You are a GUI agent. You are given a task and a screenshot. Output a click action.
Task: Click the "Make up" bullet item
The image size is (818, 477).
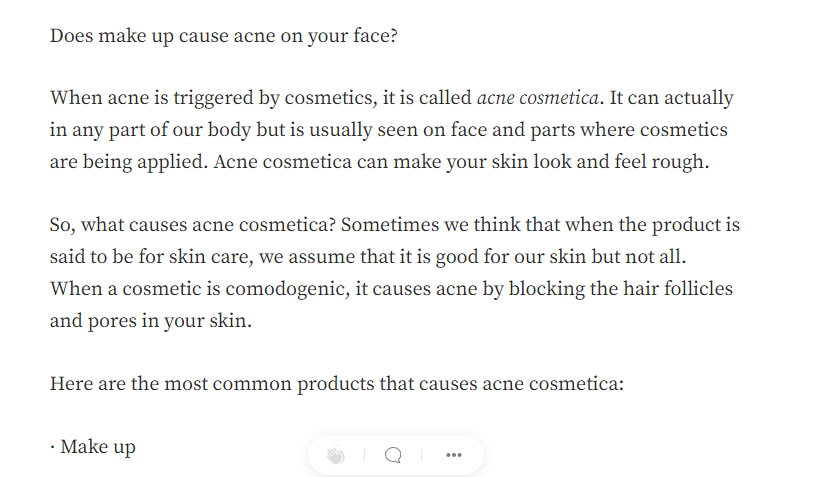point(97,446)
